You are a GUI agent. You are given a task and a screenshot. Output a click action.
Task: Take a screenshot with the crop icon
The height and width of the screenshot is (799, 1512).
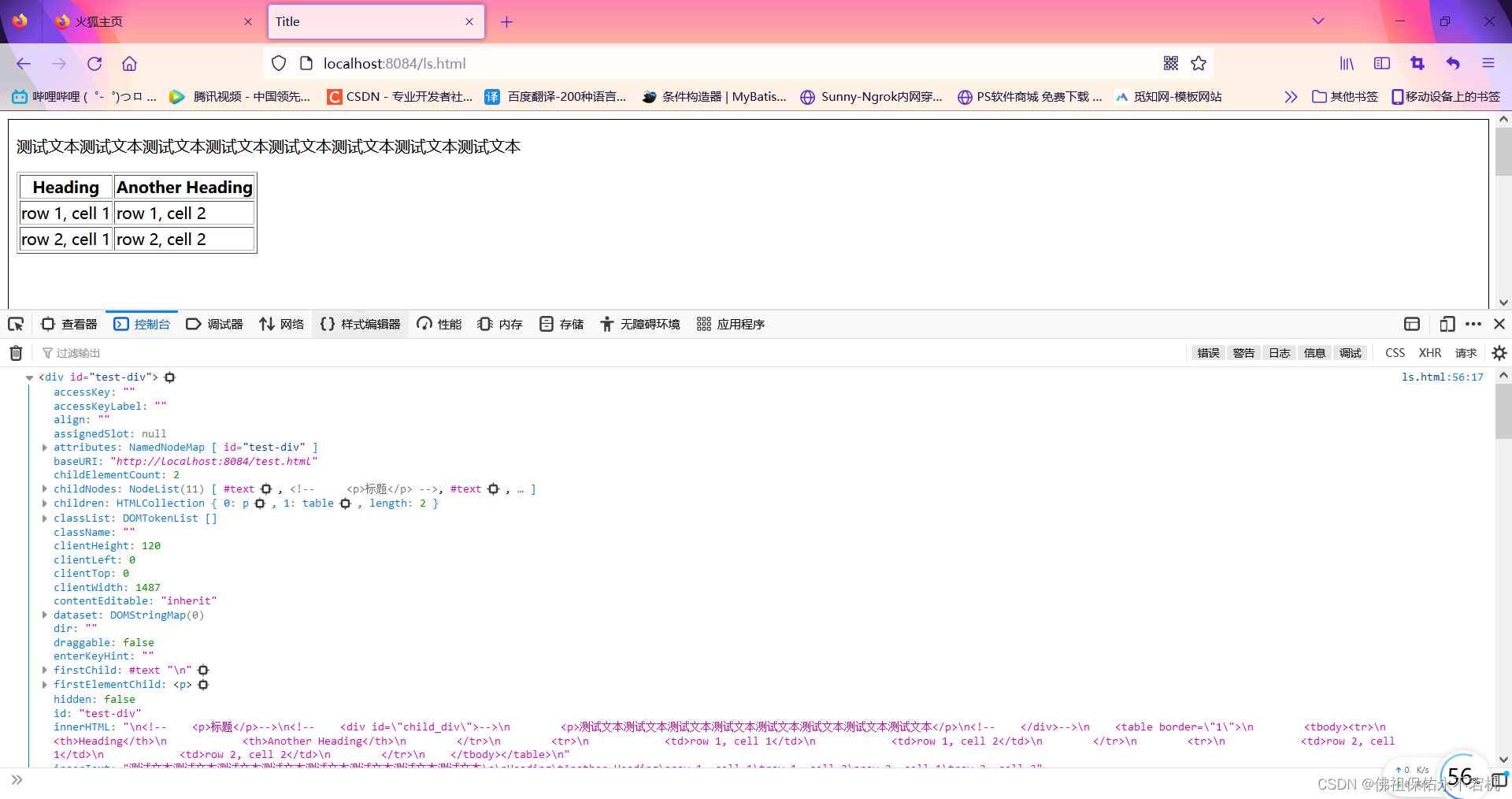point(1417,64)
